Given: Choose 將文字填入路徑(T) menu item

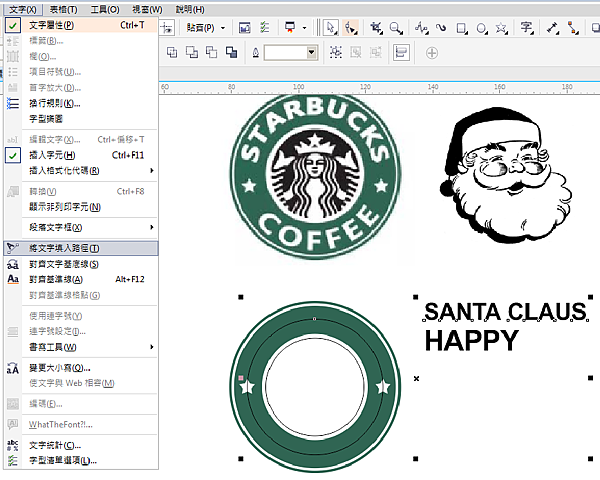Looking at the screenshot, I should pos(81,248).
